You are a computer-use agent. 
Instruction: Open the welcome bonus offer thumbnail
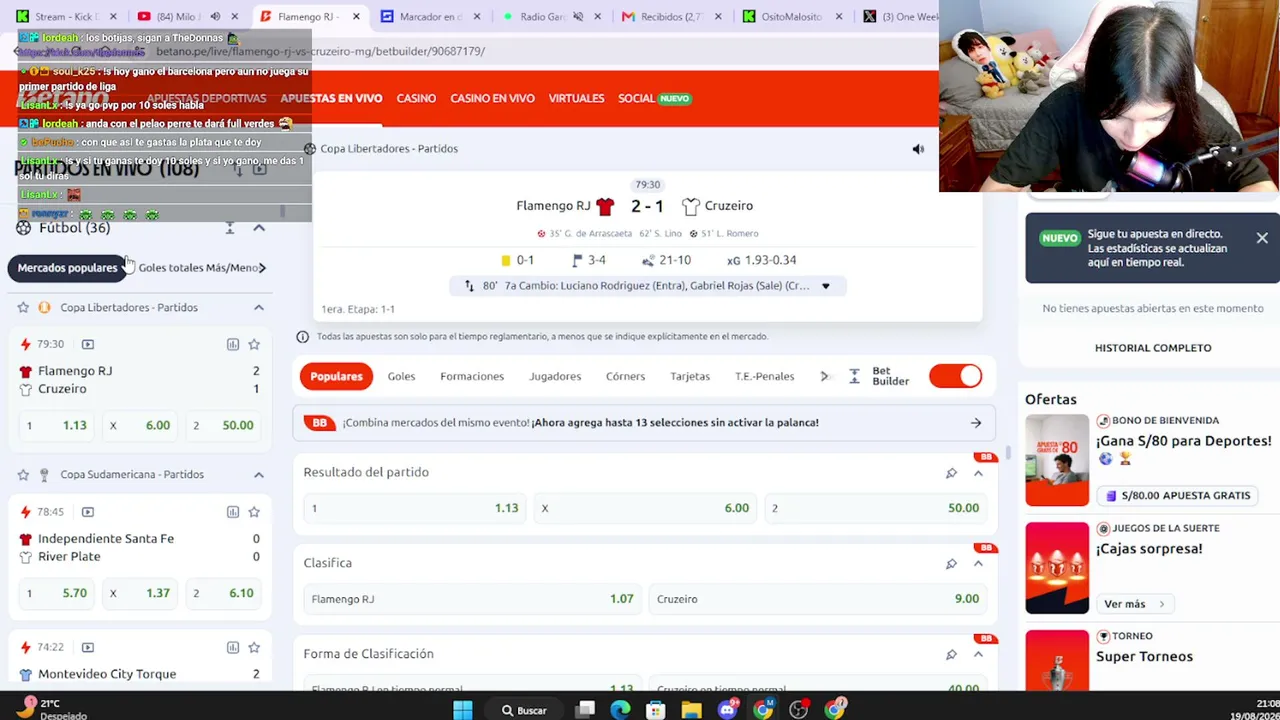coord(1057,460)
